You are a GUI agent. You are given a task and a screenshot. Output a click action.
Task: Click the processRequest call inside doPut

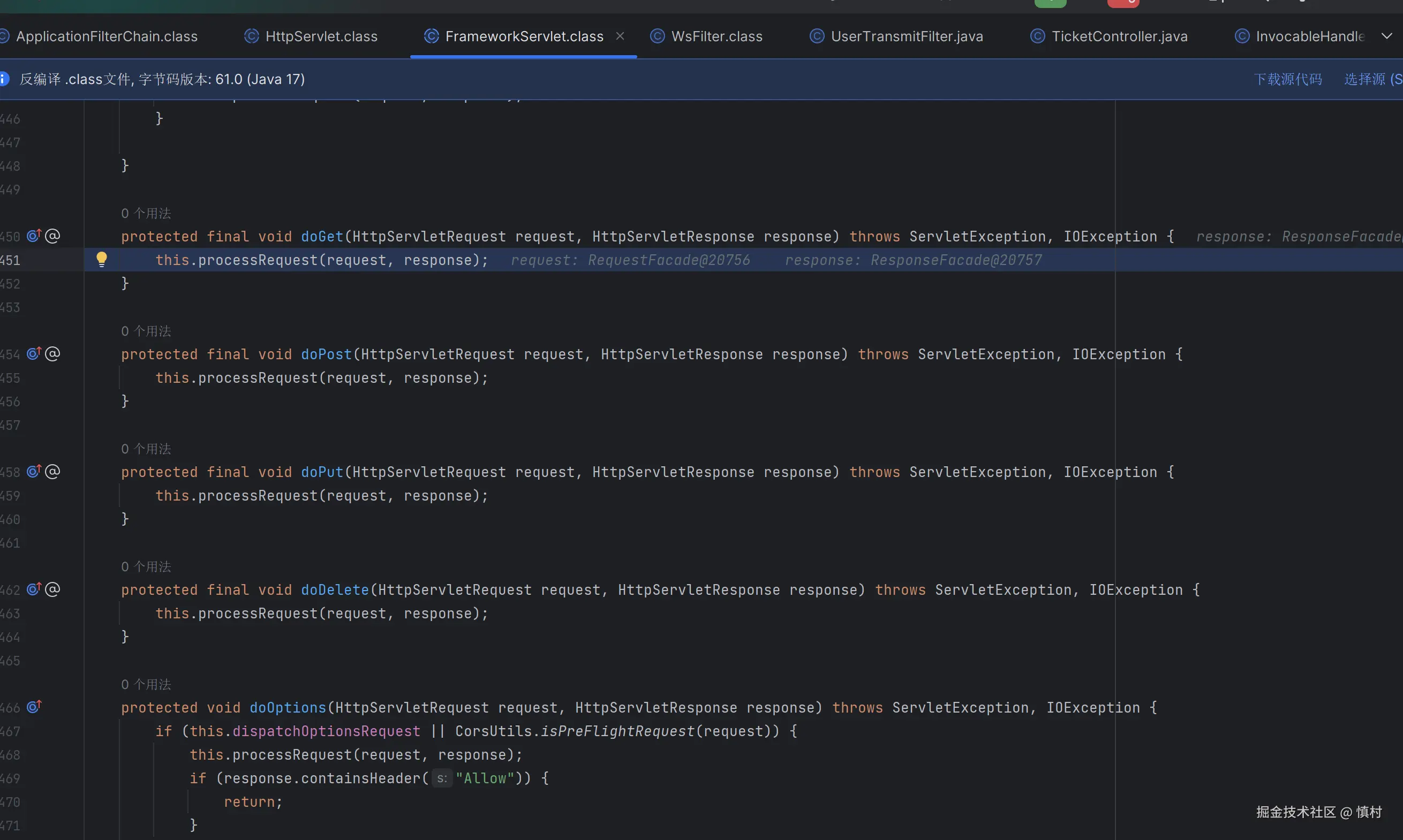258,495
